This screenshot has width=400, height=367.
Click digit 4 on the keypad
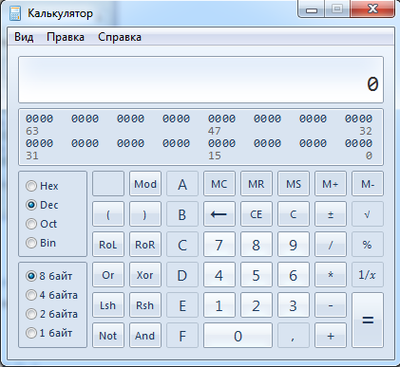[x=219, y=275]
